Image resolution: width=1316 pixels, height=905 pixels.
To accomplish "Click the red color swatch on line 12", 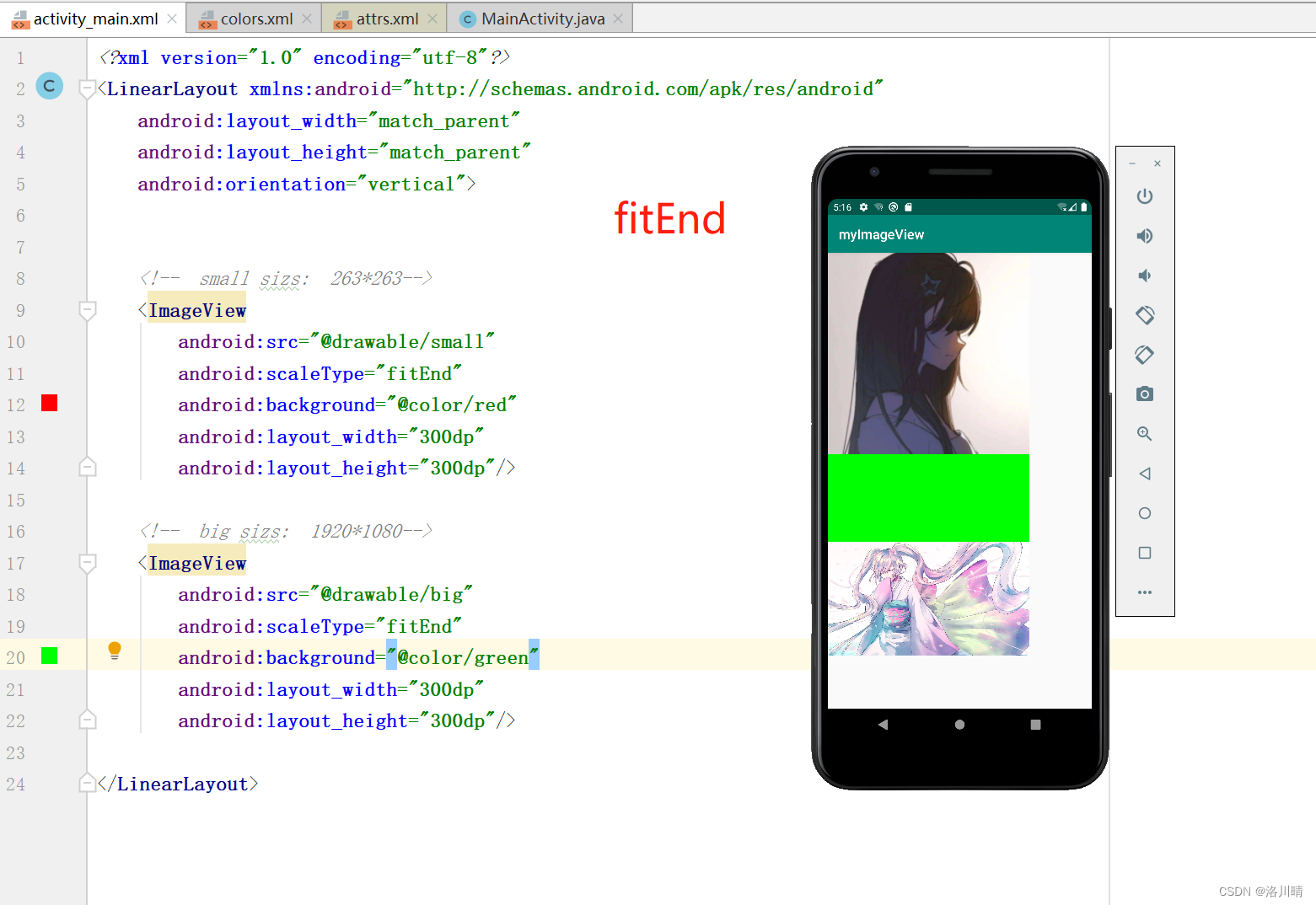I will point(48,404).
